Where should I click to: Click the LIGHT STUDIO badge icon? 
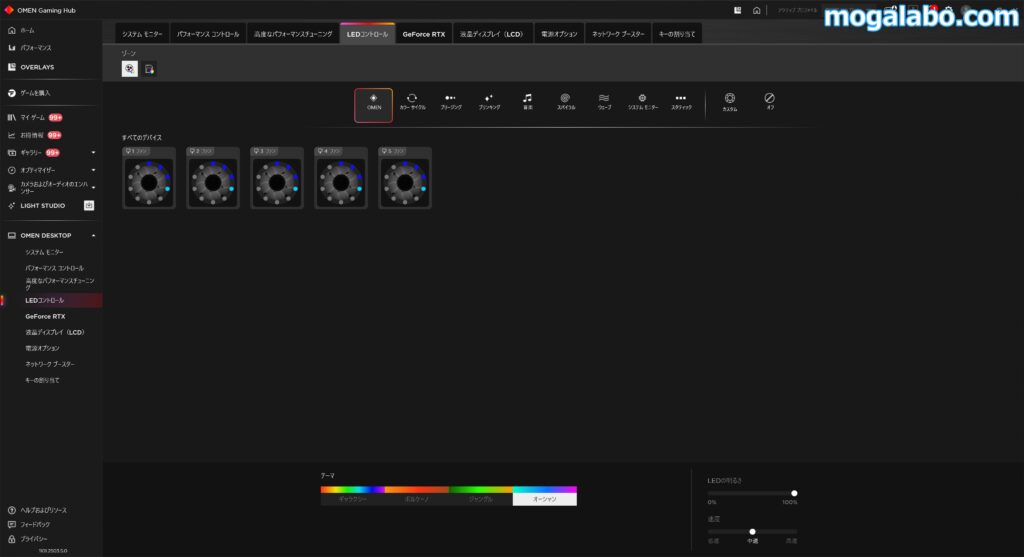[x=89, y=206]
